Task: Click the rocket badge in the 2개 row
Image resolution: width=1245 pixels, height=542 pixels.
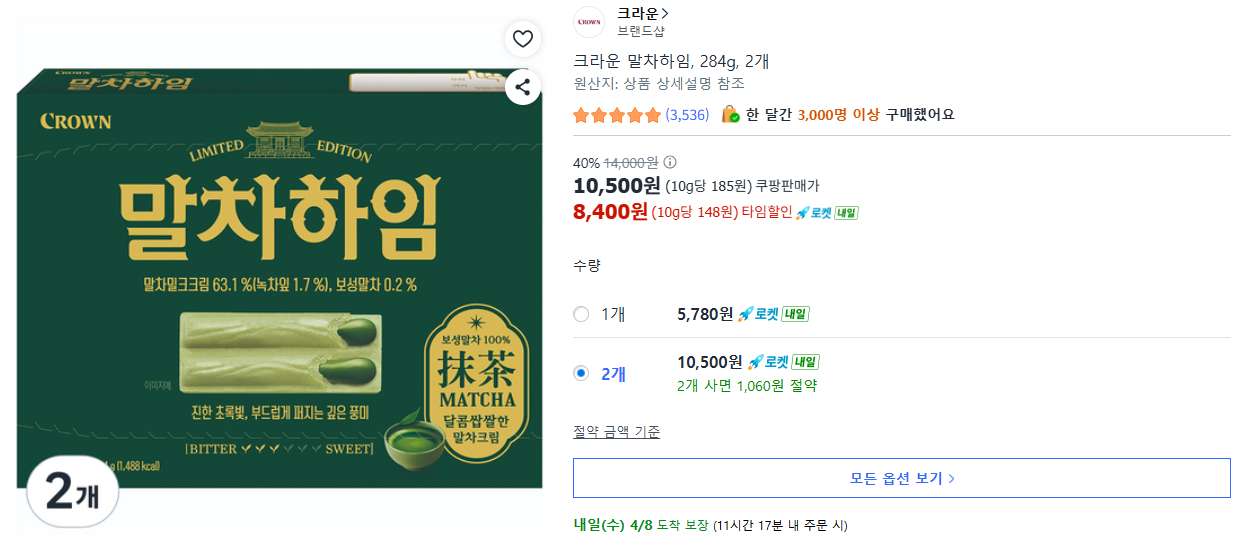Action: coord(782,362)
